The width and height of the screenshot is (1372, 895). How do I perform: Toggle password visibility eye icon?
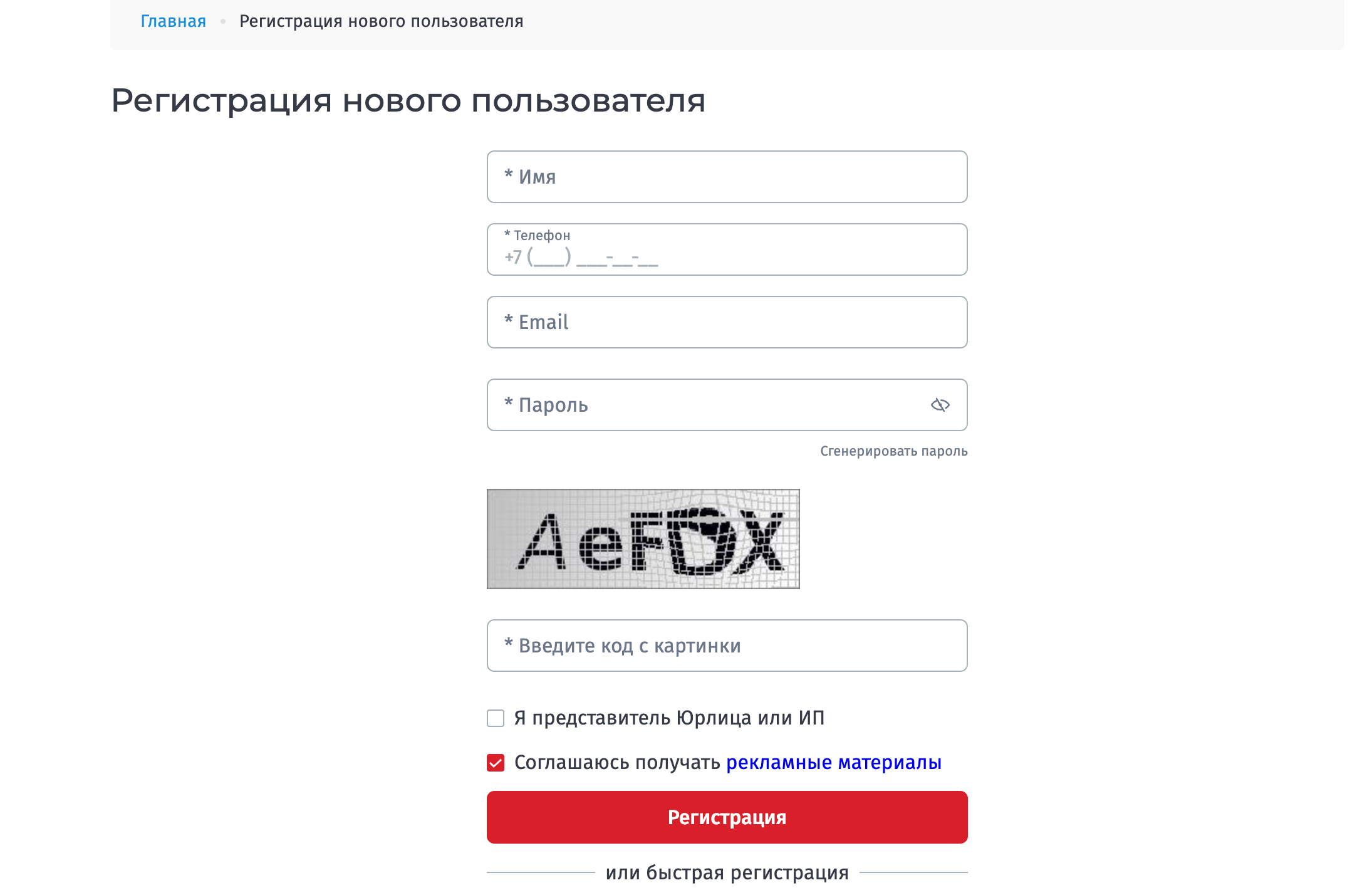click(x=940, y=405)
